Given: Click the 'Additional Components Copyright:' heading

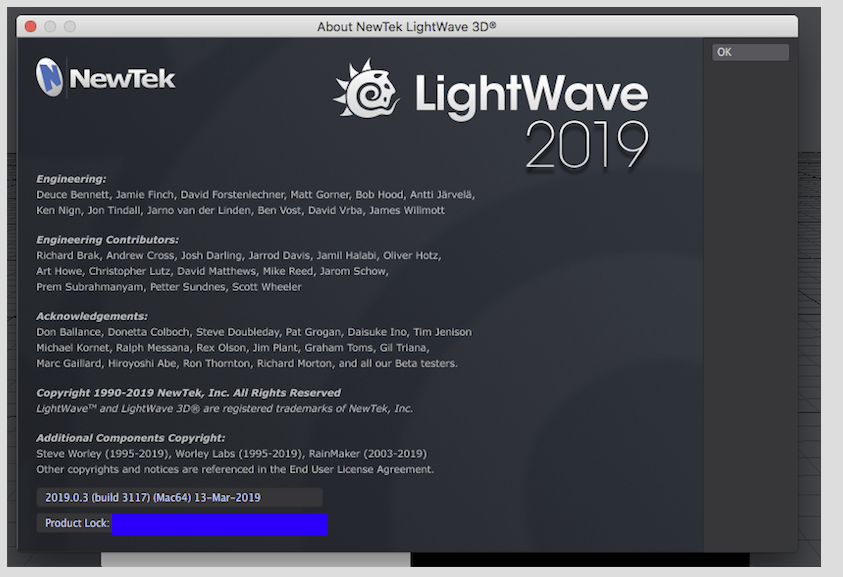Looking at the screenshot, I should pos(131,438).
